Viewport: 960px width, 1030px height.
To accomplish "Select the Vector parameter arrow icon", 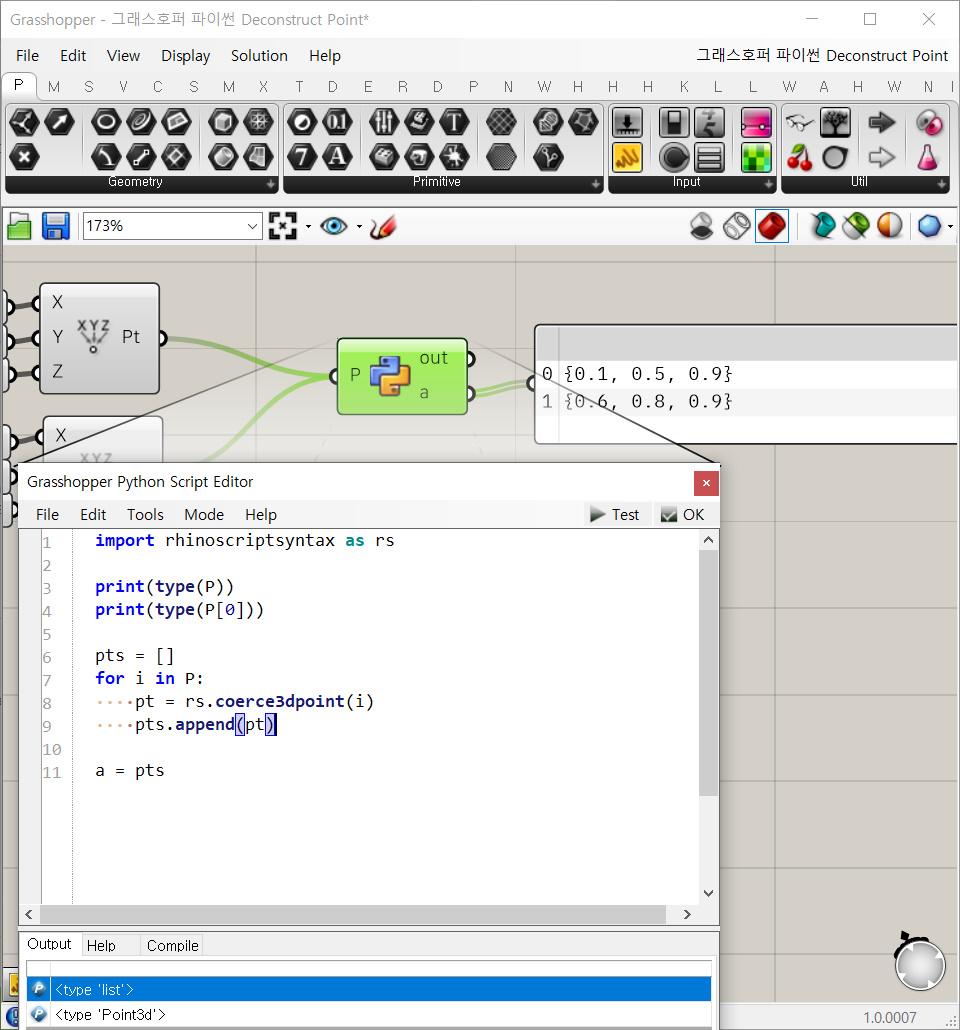I will tap(59, 122).
